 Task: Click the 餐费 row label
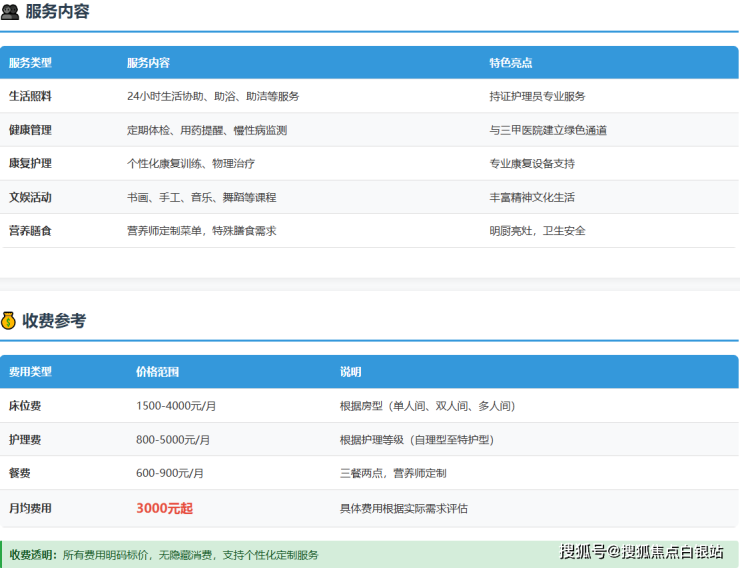[x=20, y=473]
